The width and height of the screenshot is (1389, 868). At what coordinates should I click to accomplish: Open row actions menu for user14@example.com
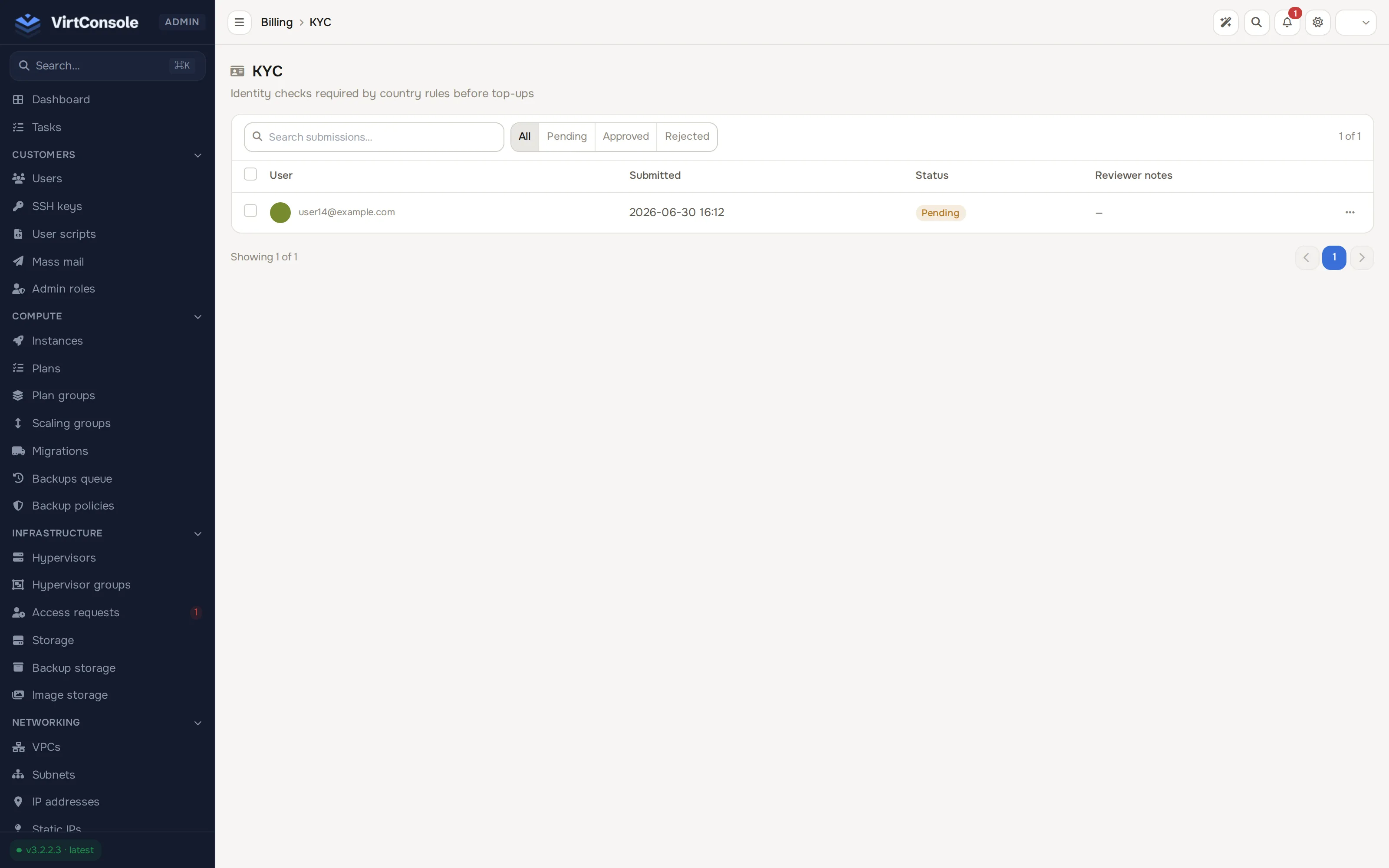click(x=1350, y=212)
